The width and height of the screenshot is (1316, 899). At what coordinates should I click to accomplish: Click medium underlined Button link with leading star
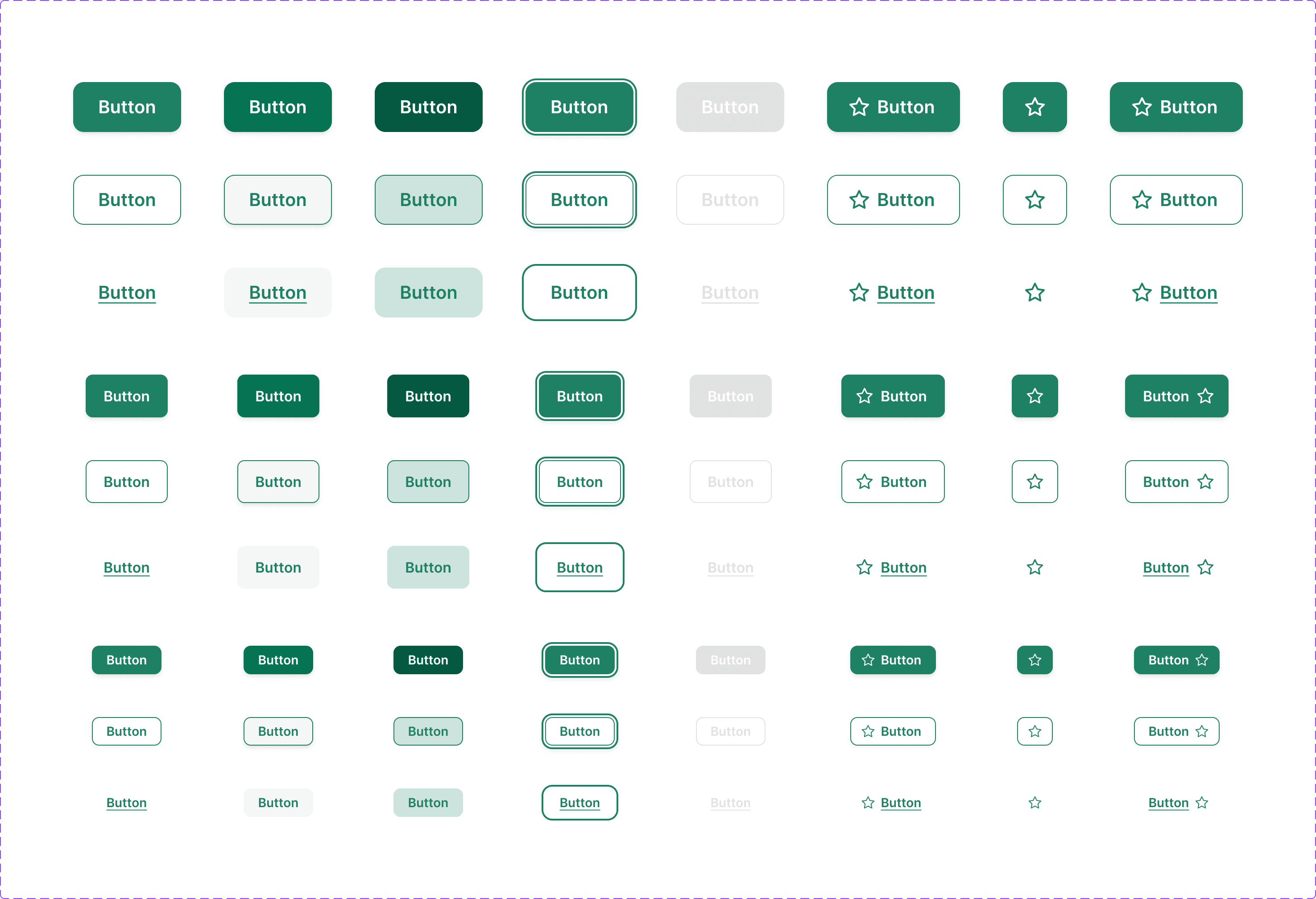[x=893, y=567]
